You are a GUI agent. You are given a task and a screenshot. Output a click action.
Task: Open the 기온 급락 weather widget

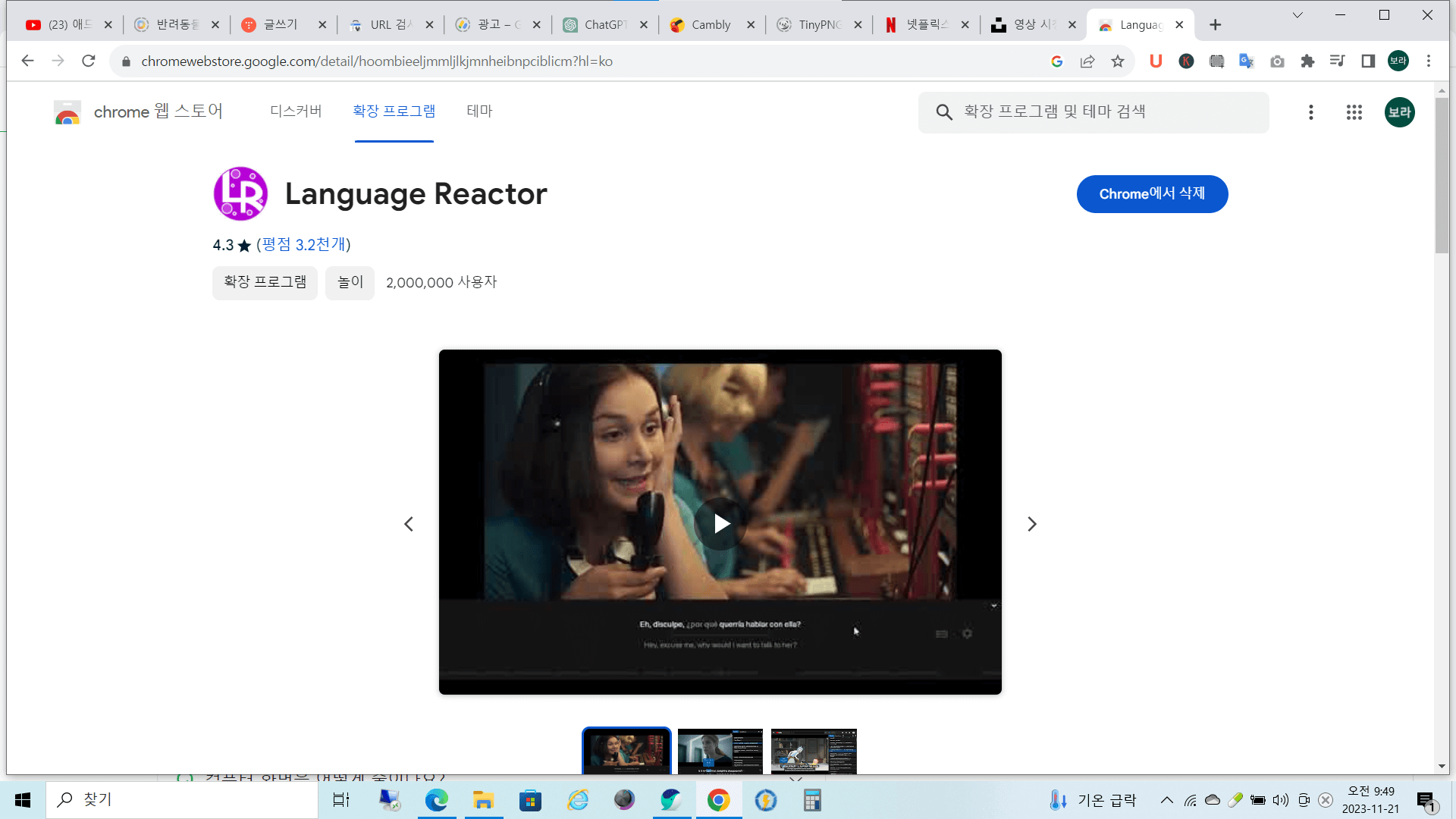pyautogui.click(x=1093, y=800)
